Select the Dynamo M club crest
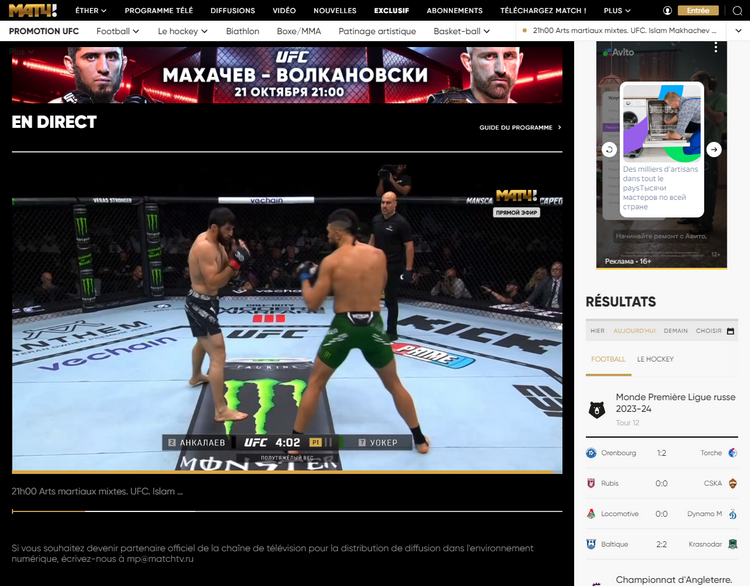Screen dimensions: 750x586 coord(732,514)
